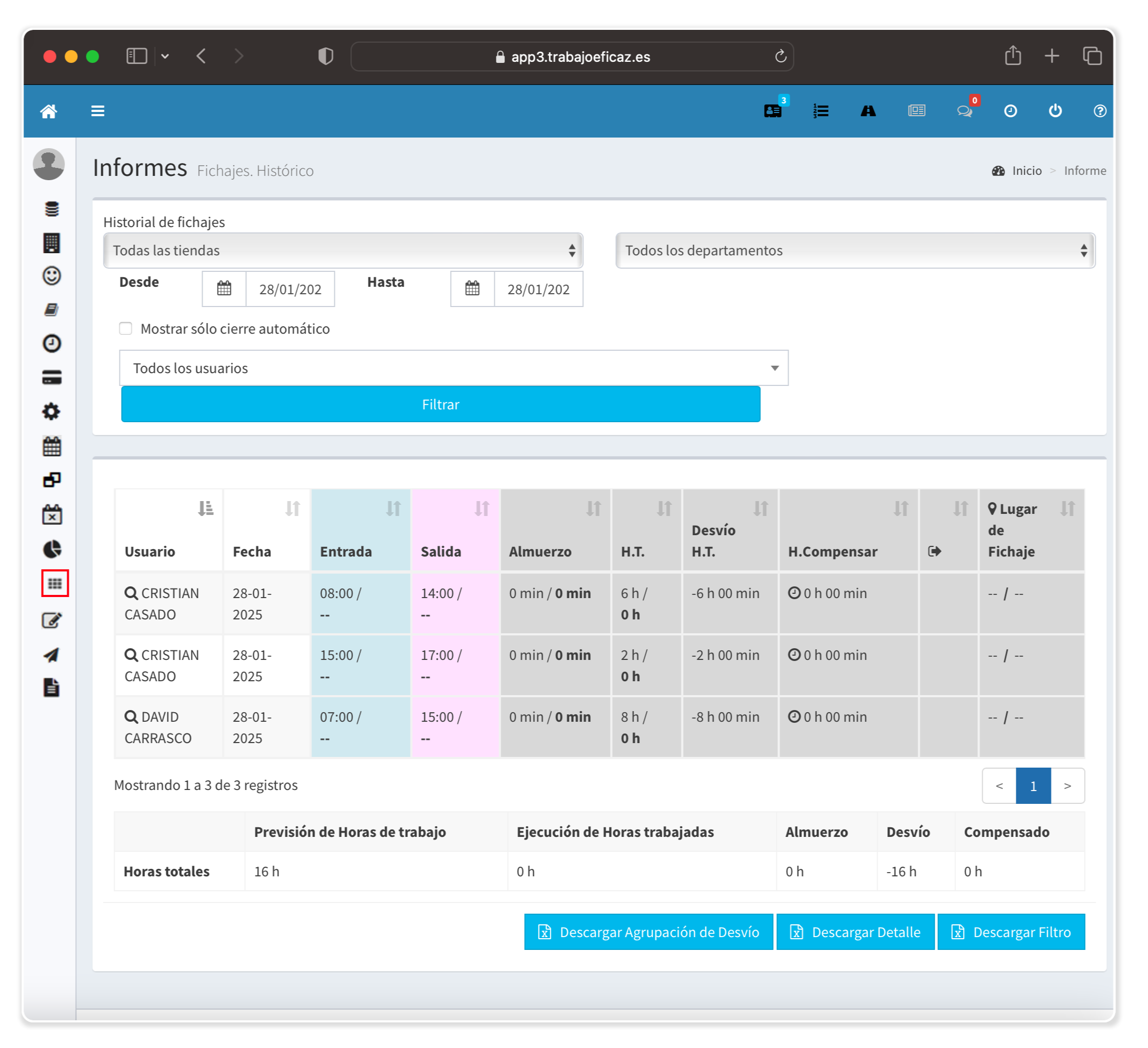Sort table by Entrada column
1148x1048 pixels.
click(x=360, y=530)
